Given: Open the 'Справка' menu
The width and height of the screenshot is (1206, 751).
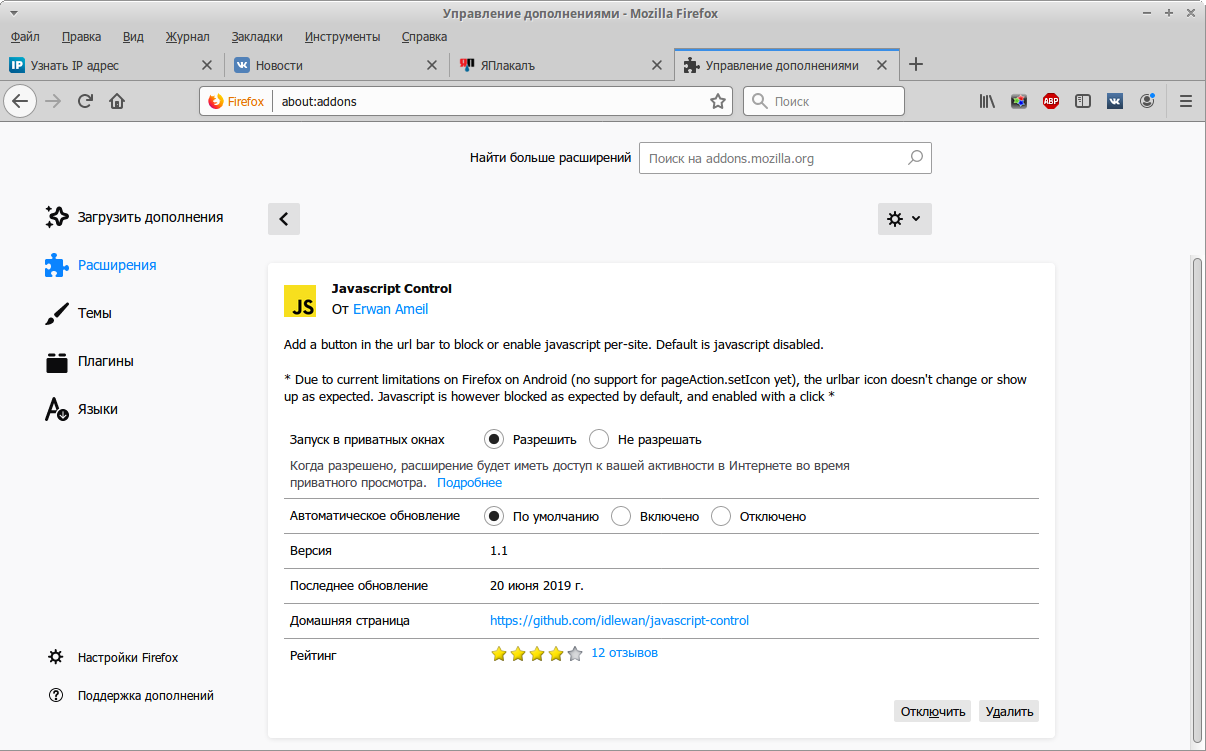Looking at the screenshot, I should 424,37.
